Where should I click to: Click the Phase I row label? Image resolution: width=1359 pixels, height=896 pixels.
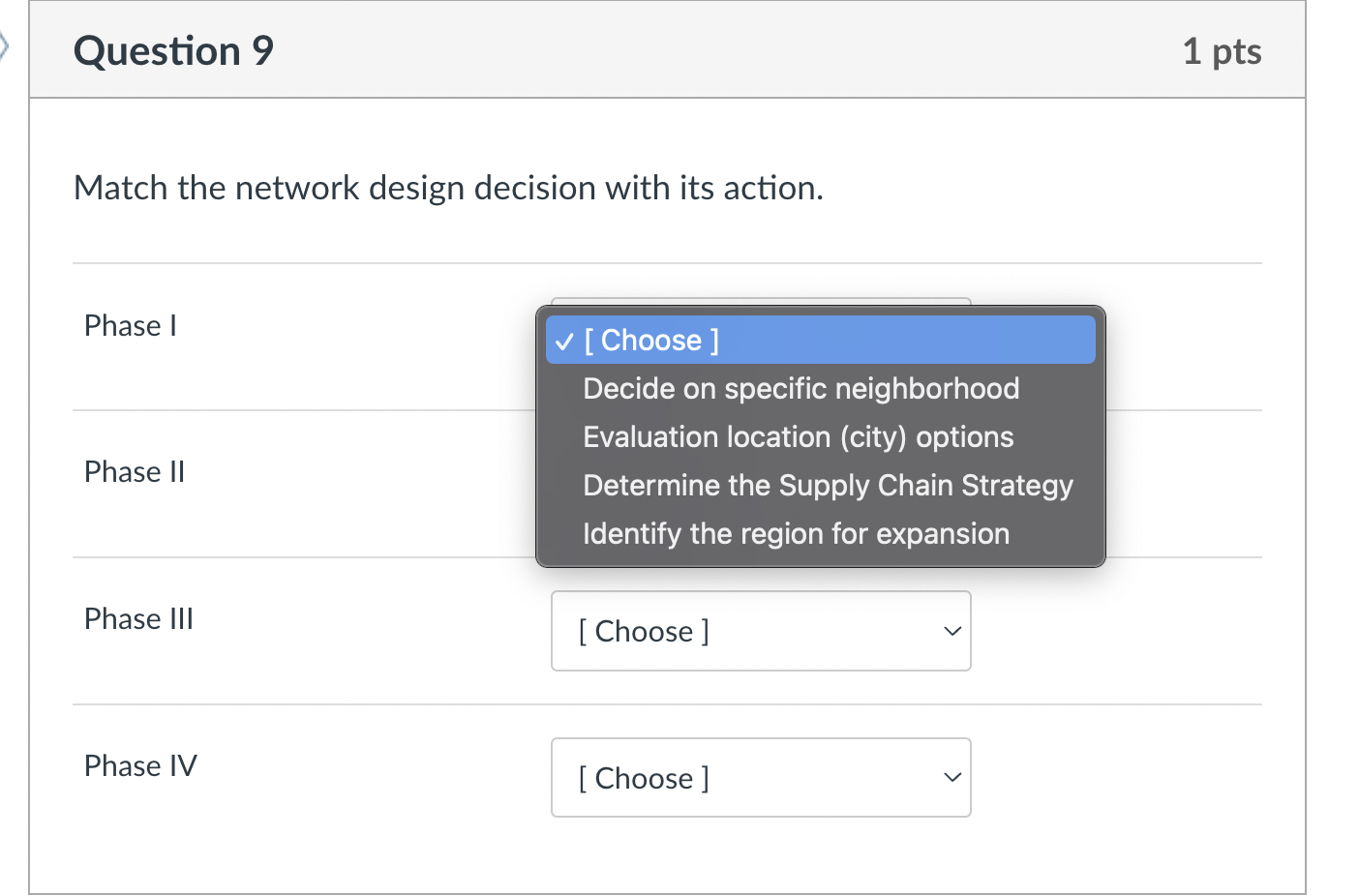pyautogui.click(x=130, y=326)
